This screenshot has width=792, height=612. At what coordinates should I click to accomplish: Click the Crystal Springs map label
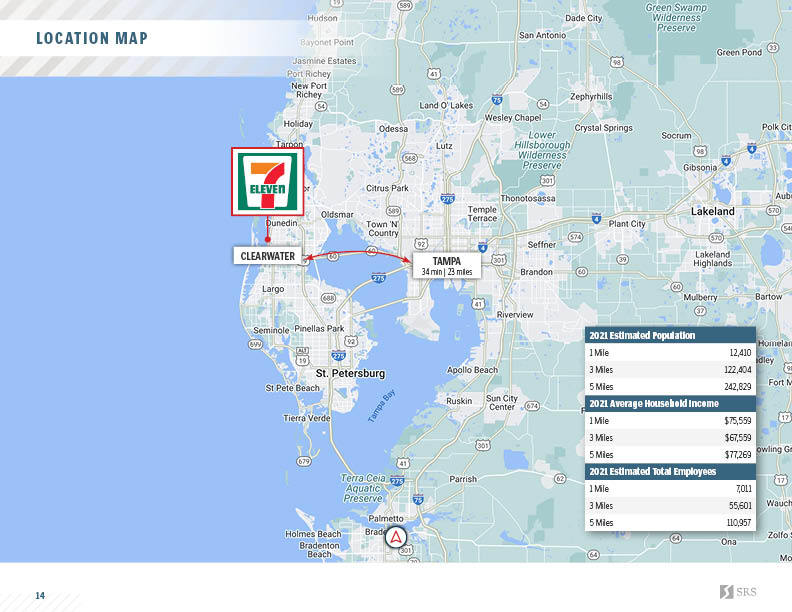(x=604, y=128)
